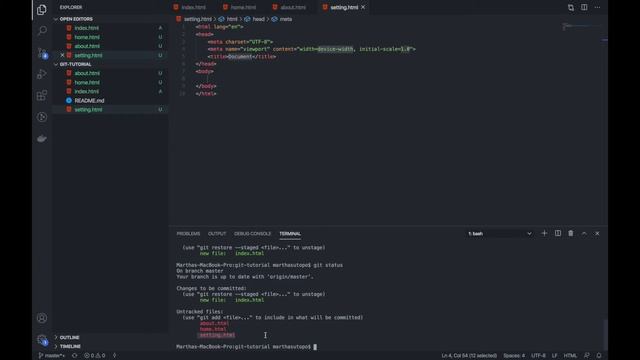Open the Docker view in activity bar

click(x=42, y=139)
